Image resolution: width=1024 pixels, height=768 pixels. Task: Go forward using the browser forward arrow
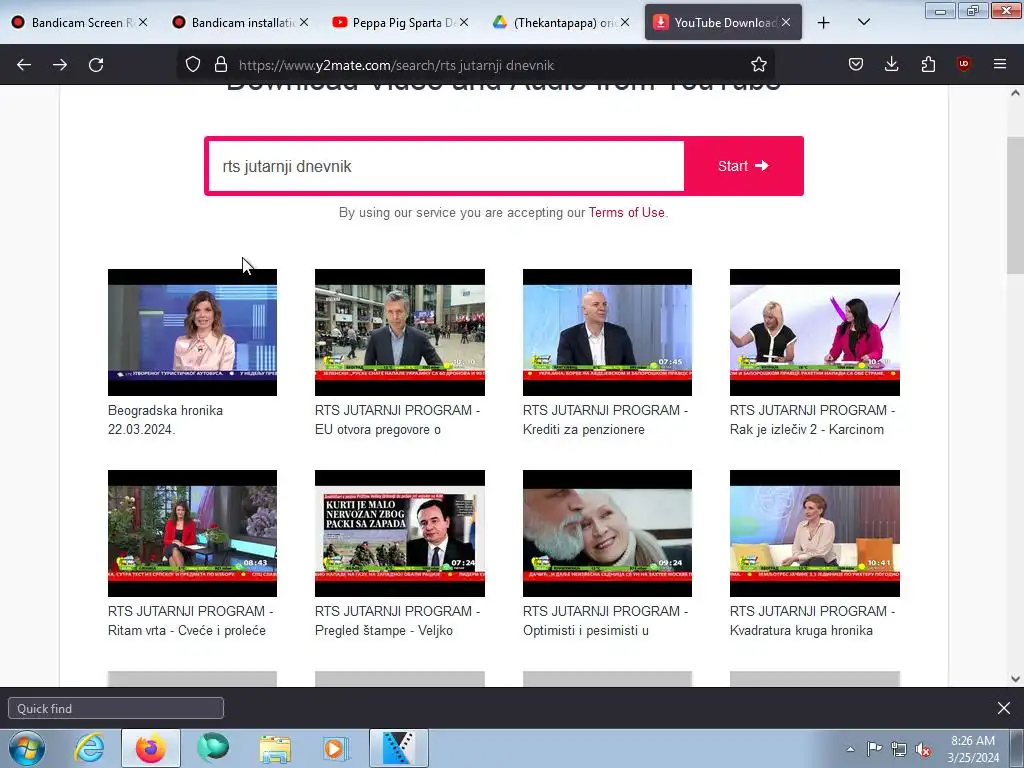(60, 65)
